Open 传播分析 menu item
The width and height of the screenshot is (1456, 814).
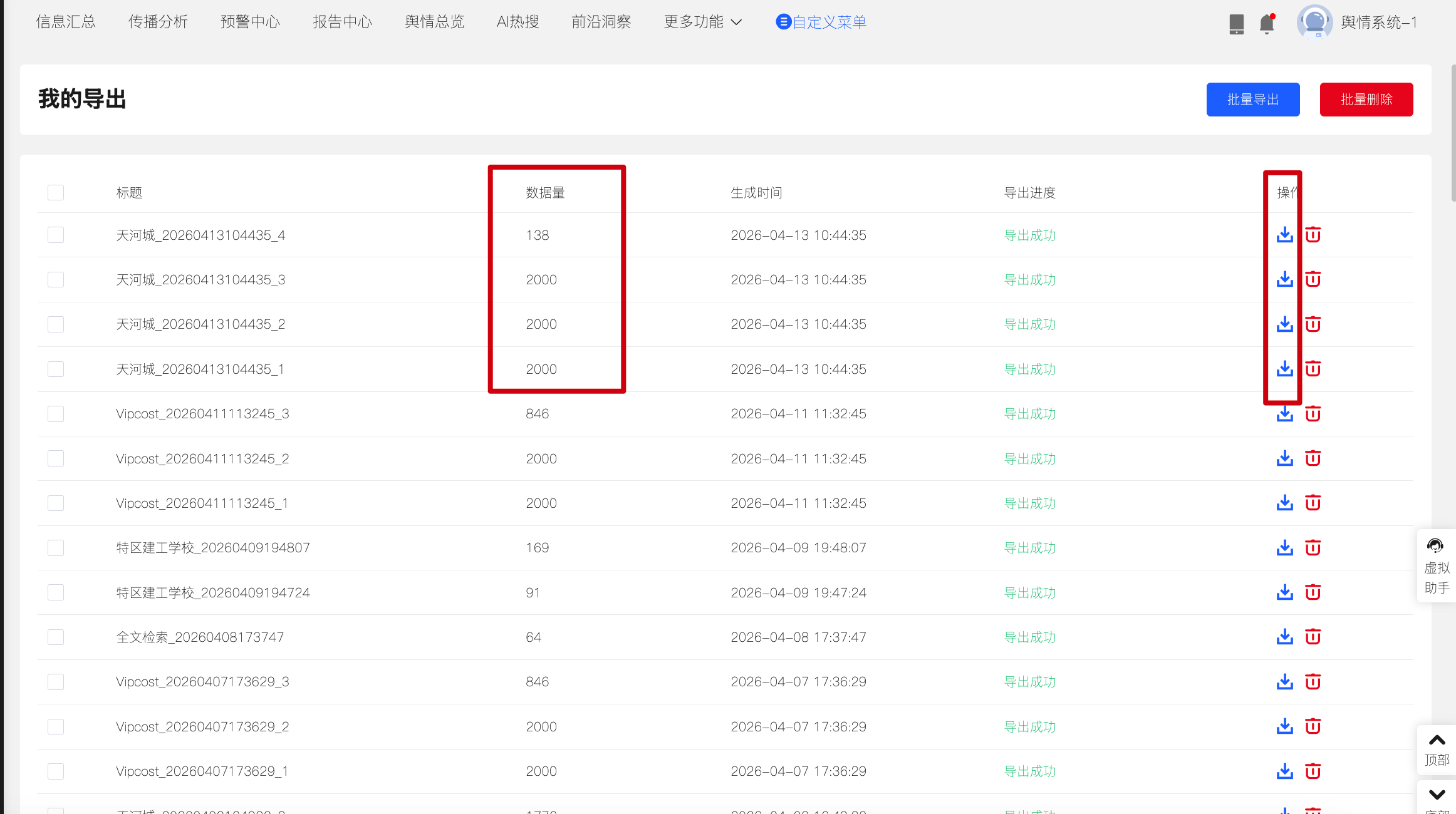tap(158, 22)
